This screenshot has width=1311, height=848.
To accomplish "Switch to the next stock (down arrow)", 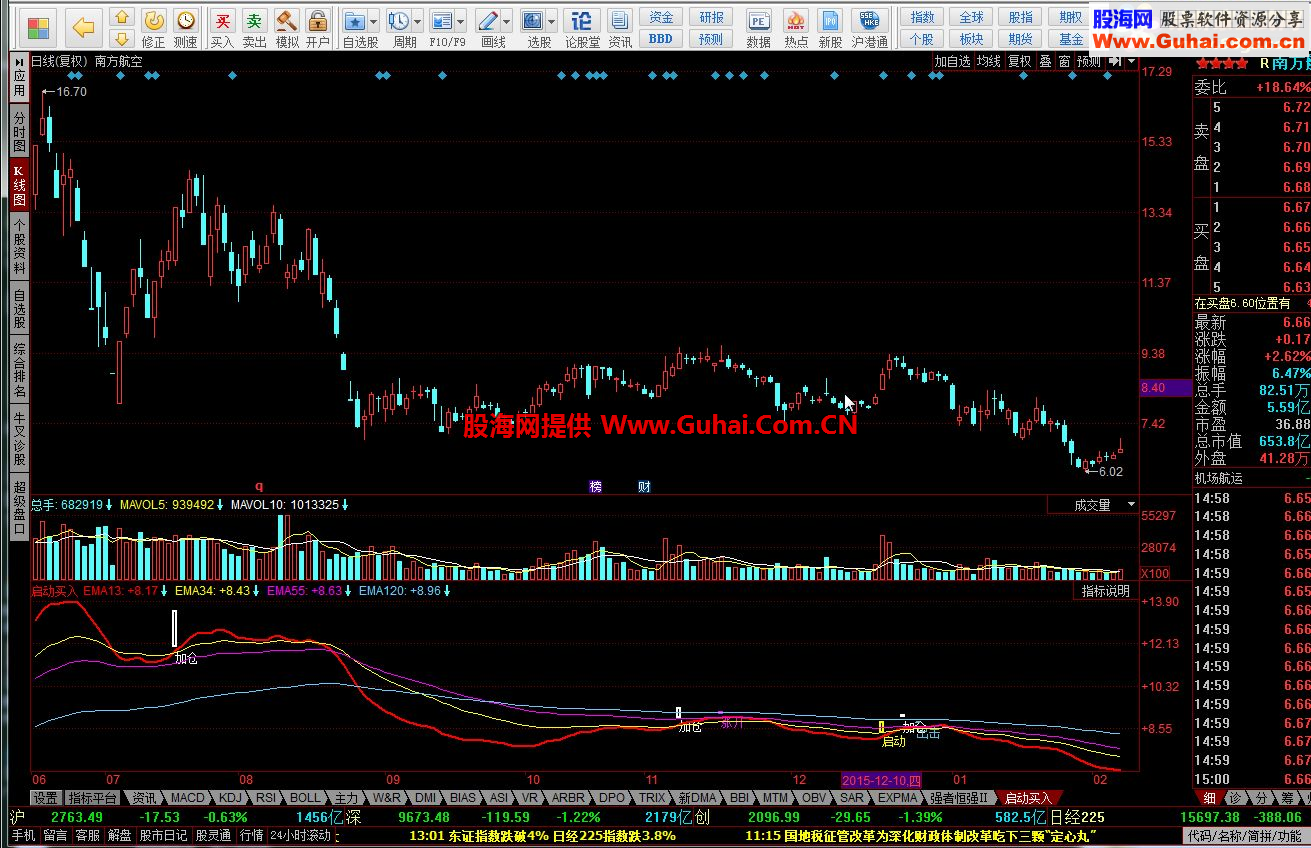I will pyautogui.click(x=121, y=38).
